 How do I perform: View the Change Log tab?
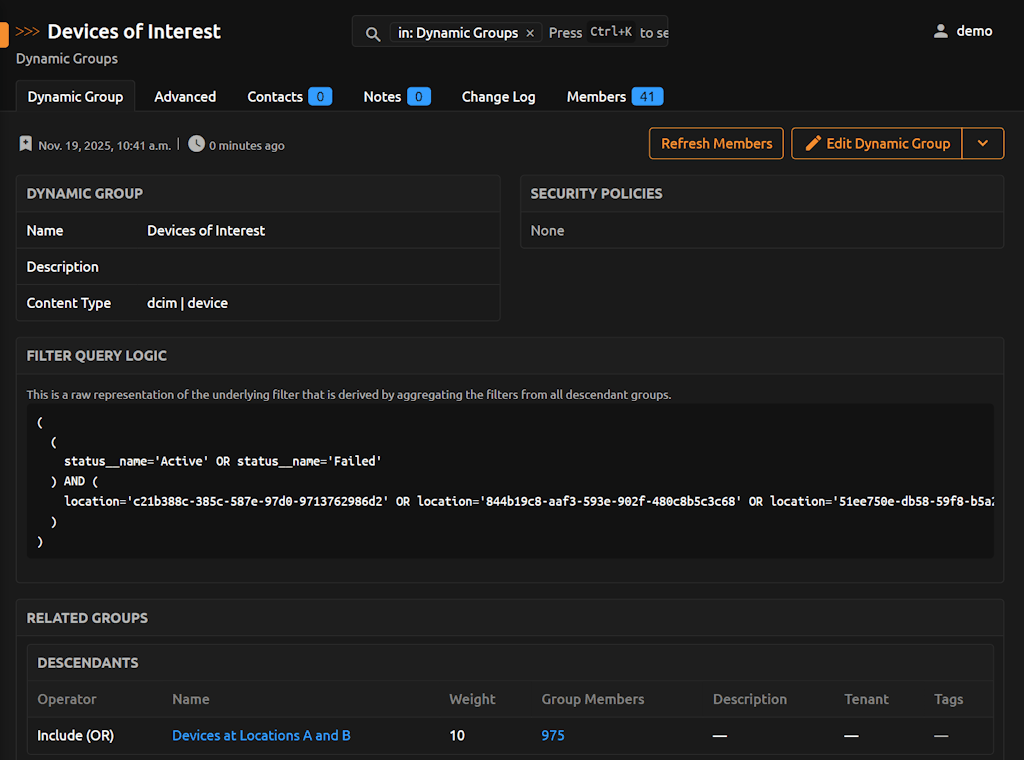click(498, 97)
